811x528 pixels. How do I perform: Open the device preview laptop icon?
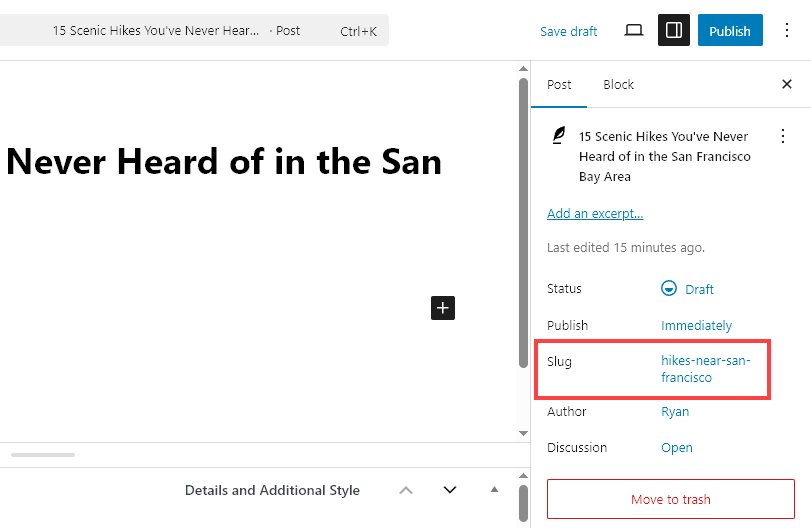coord(634,31)
